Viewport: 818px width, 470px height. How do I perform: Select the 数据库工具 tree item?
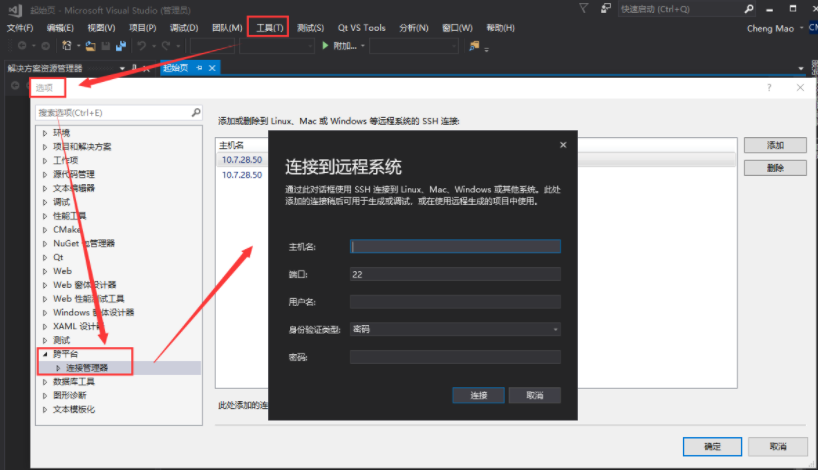(x=74, y=381)
